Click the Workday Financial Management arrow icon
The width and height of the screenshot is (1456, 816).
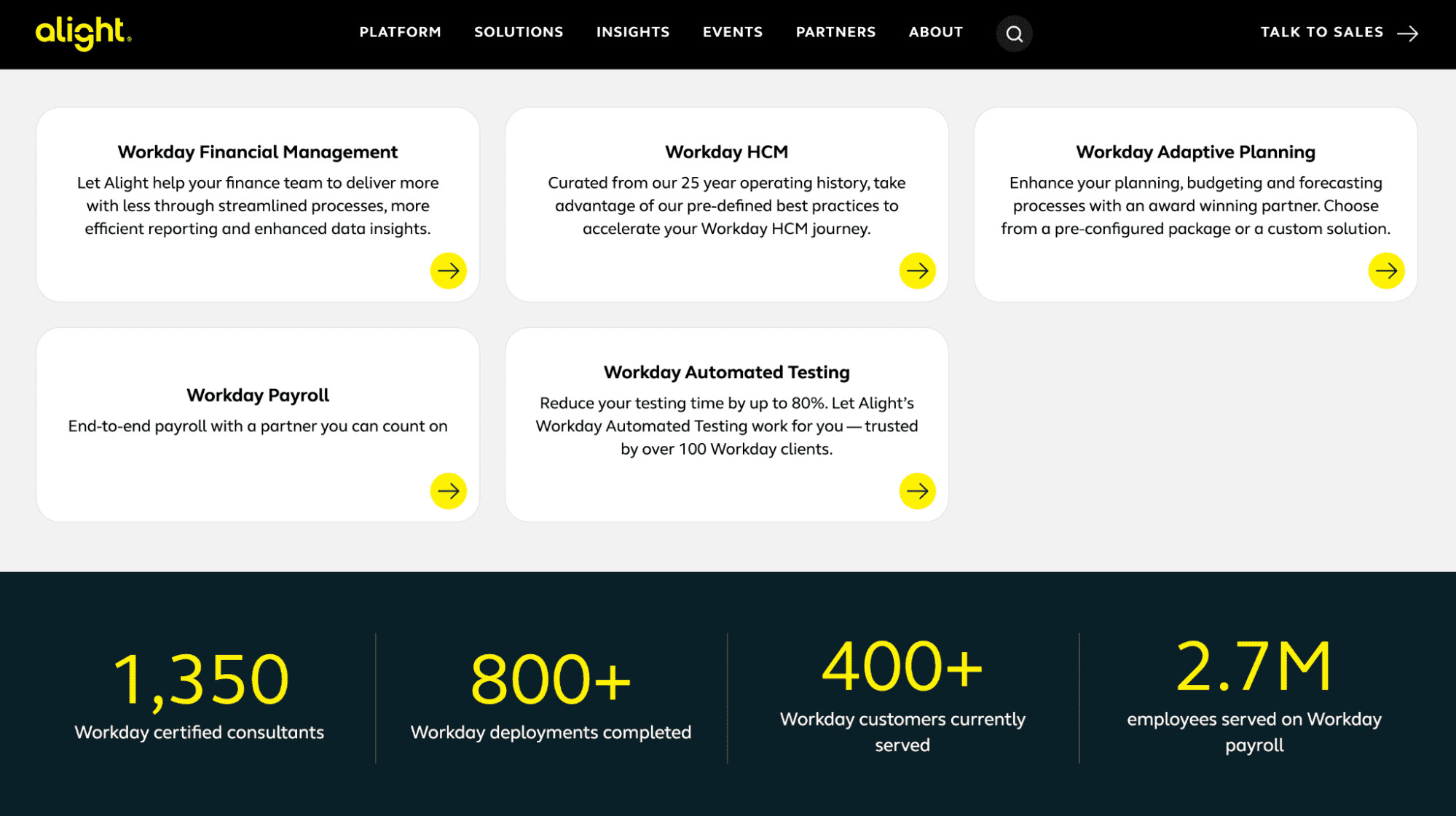point(449,270)
